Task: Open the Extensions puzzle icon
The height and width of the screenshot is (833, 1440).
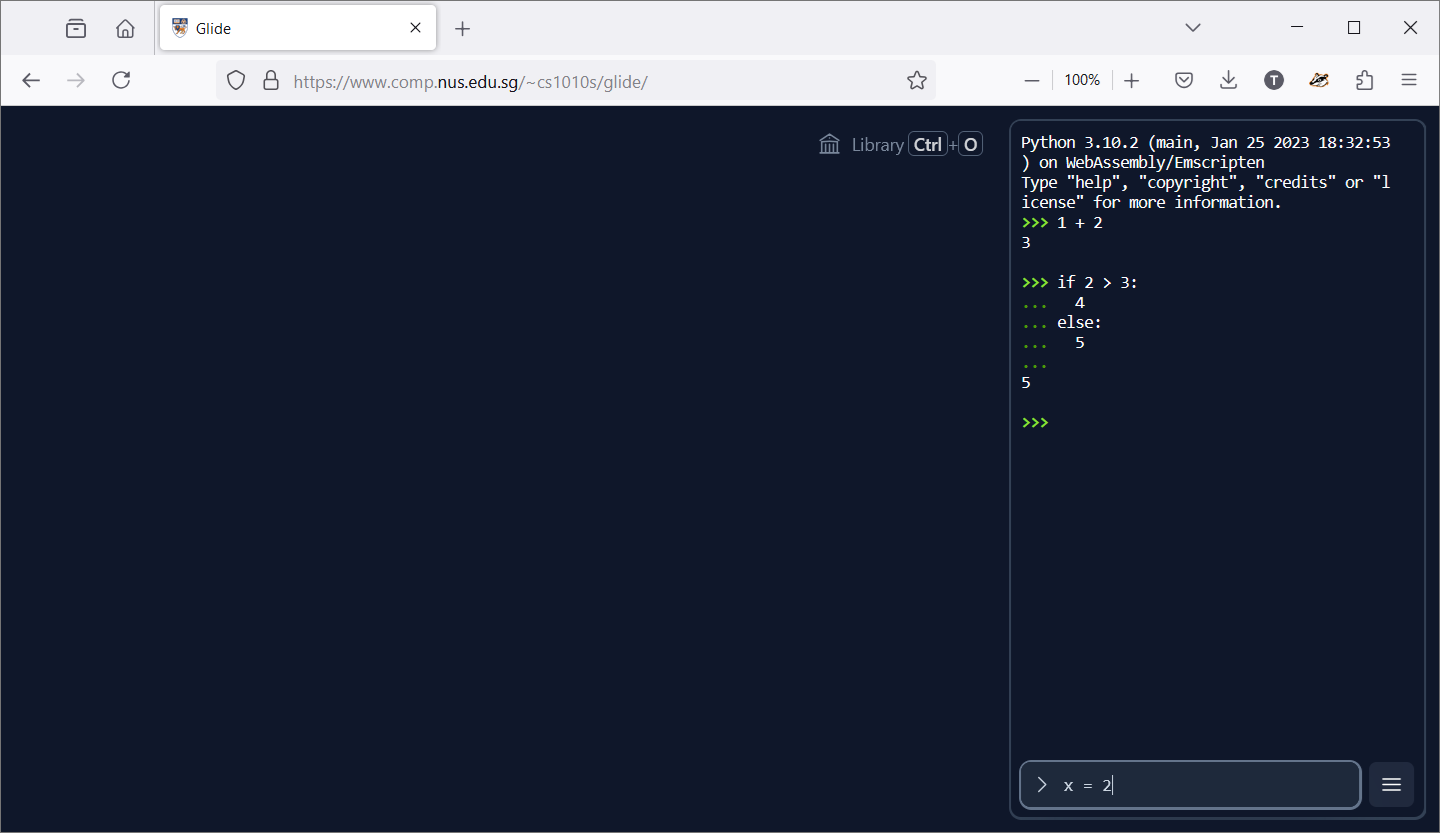Action: pos(1364,80)
